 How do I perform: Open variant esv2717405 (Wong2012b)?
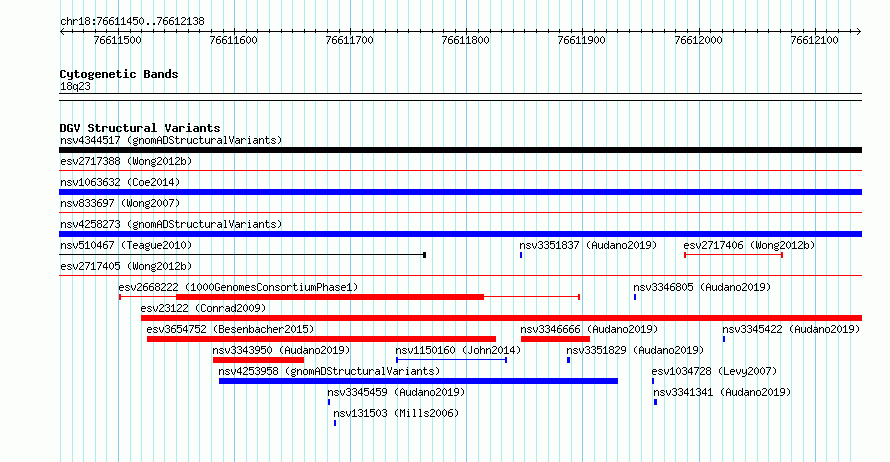point(126,266)
